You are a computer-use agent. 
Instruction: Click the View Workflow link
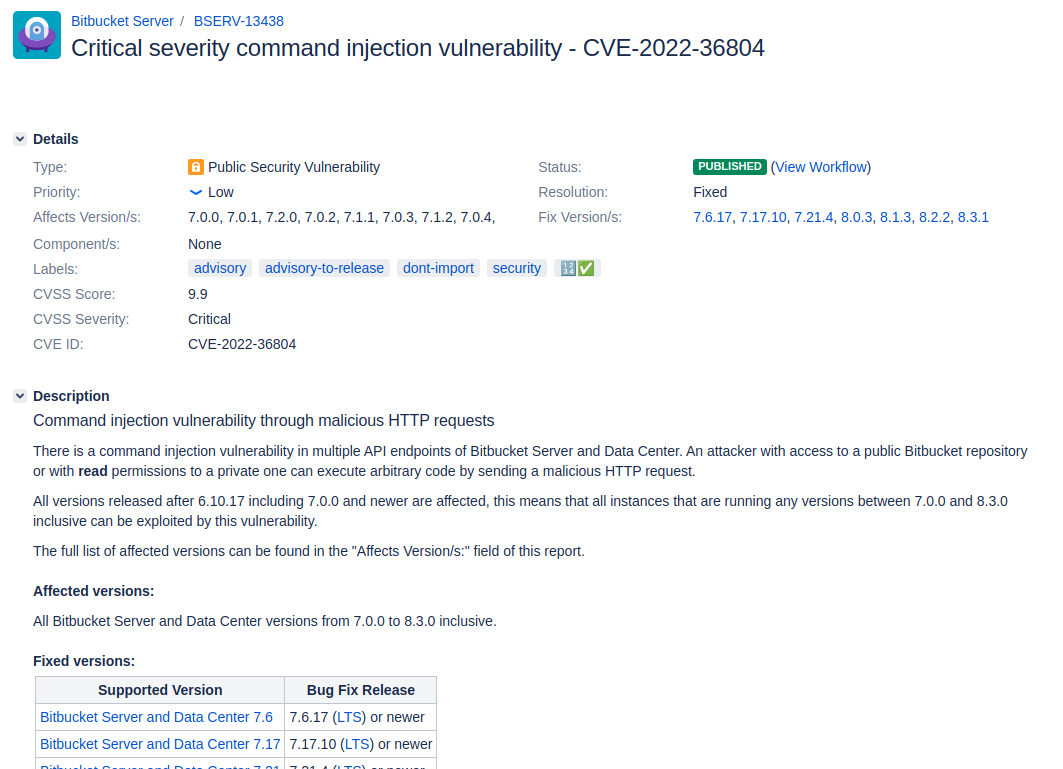[821, 167]
